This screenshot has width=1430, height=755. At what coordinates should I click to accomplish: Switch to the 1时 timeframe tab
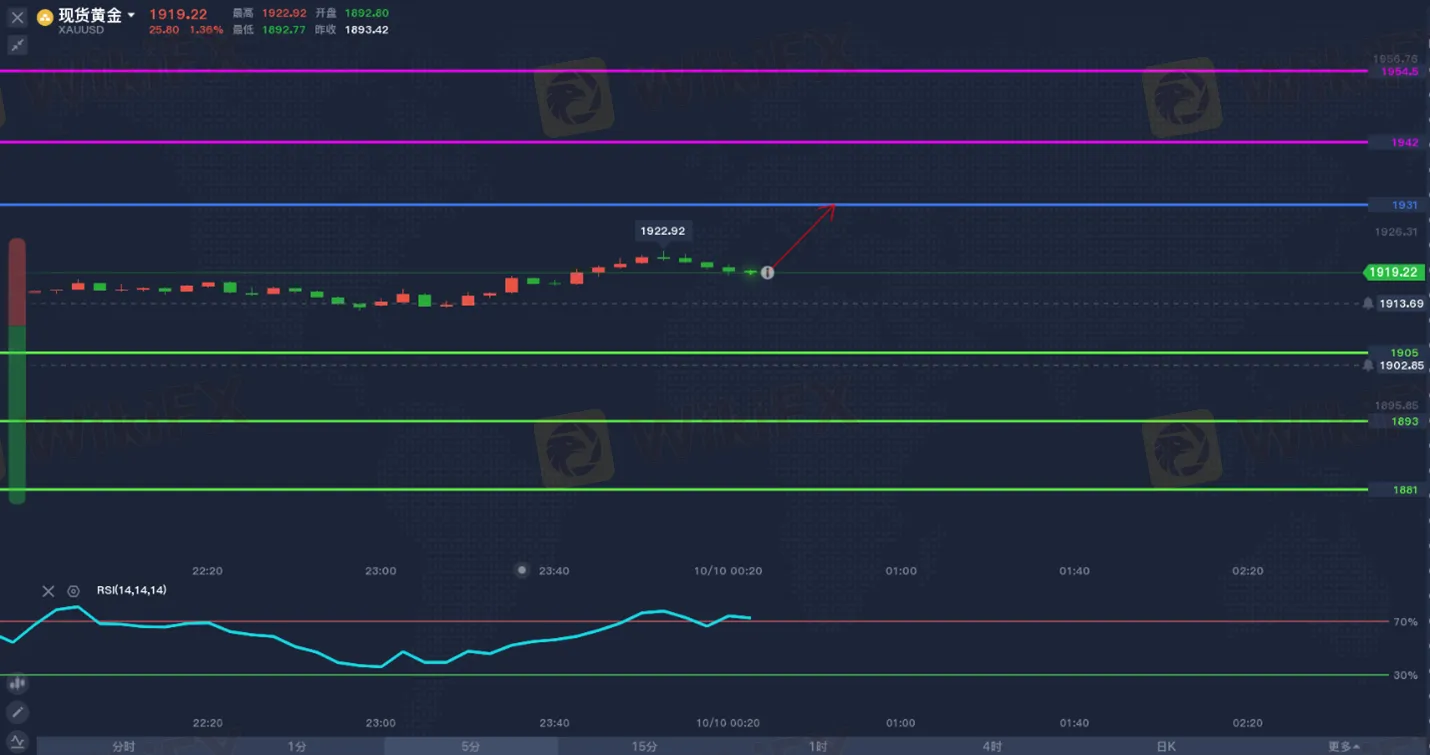[818, 747]
